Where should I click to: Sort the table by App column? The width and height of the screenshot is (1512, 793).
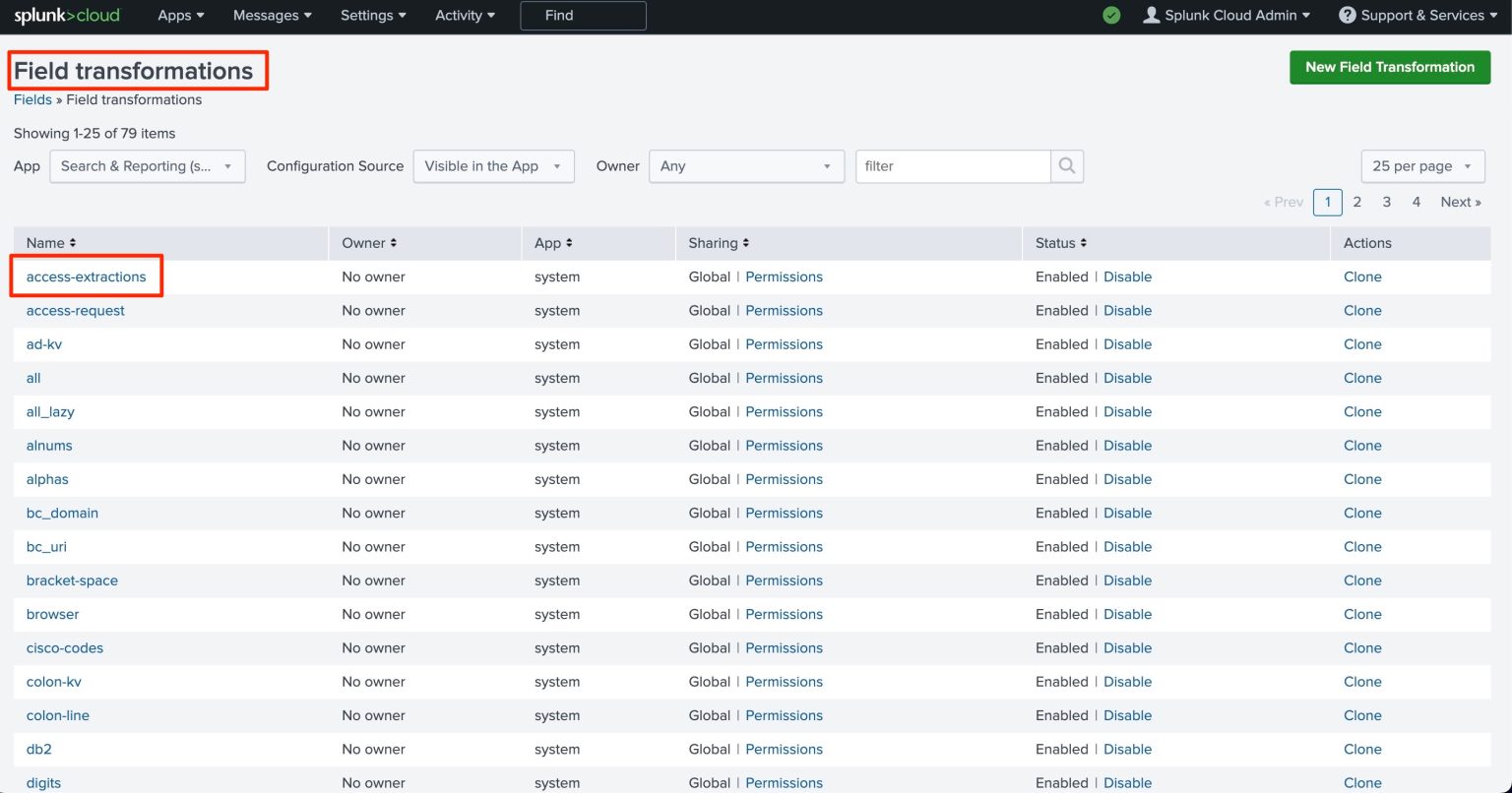tap(553, 243)
